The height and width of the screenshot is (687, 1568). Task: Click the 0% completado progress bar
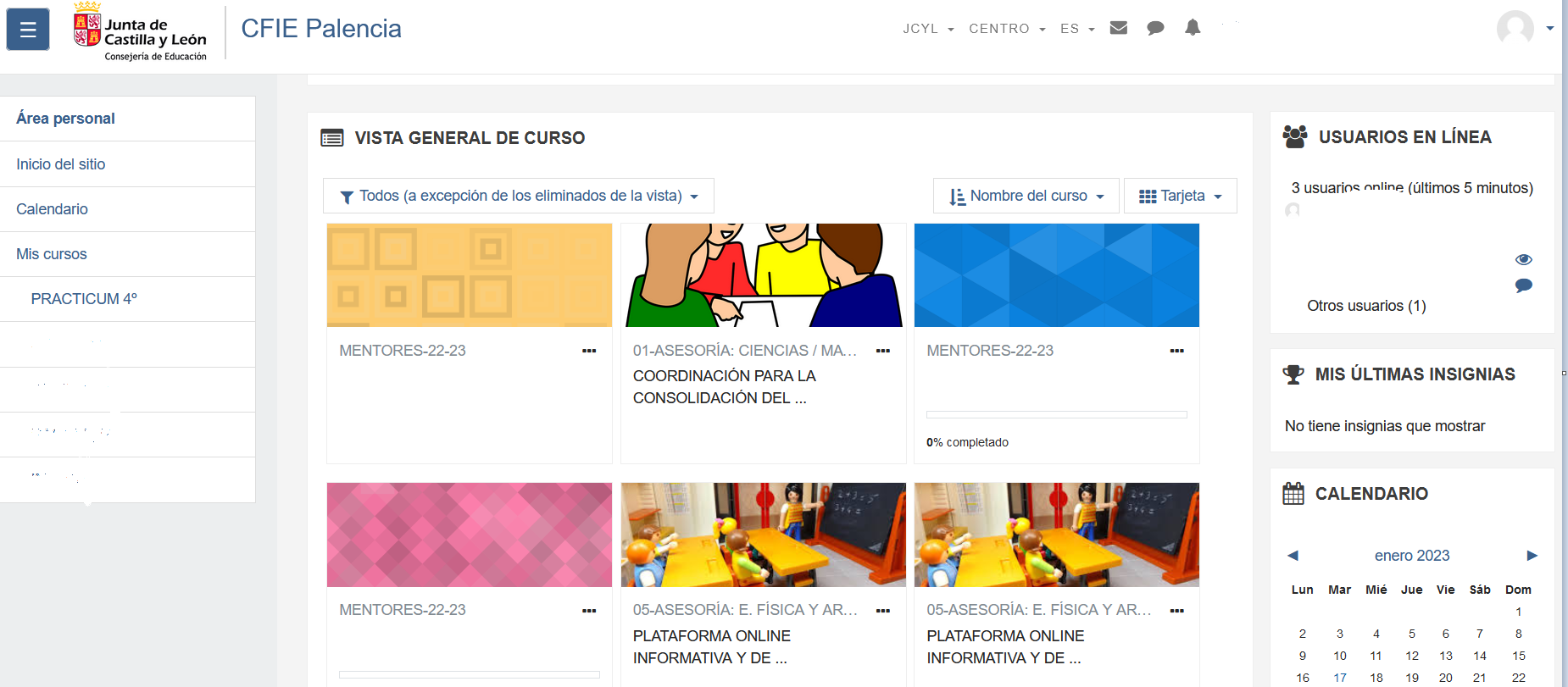pos(1056,415)
